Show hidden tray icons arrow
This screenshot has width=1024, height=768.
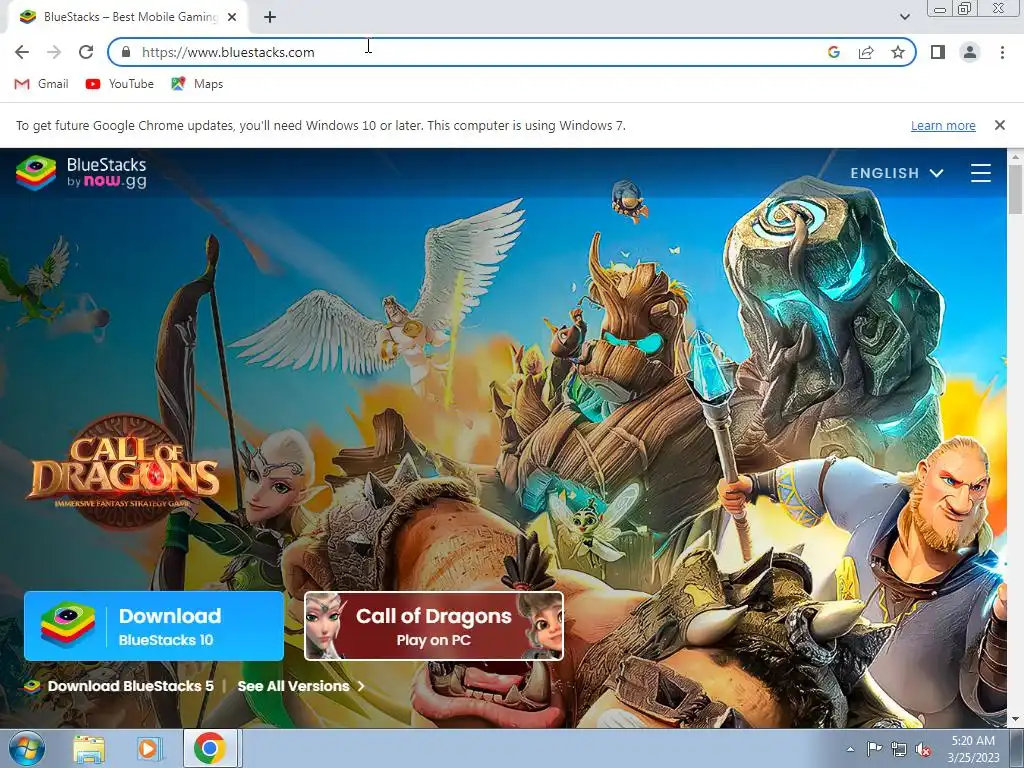tap(850, 749)
